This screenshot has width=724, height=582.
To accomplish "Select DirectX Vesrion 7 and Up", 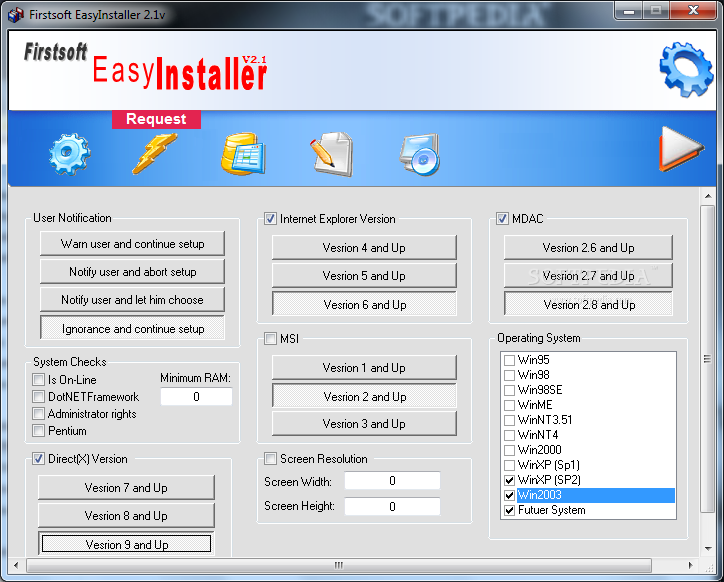I will click(126, 488).
